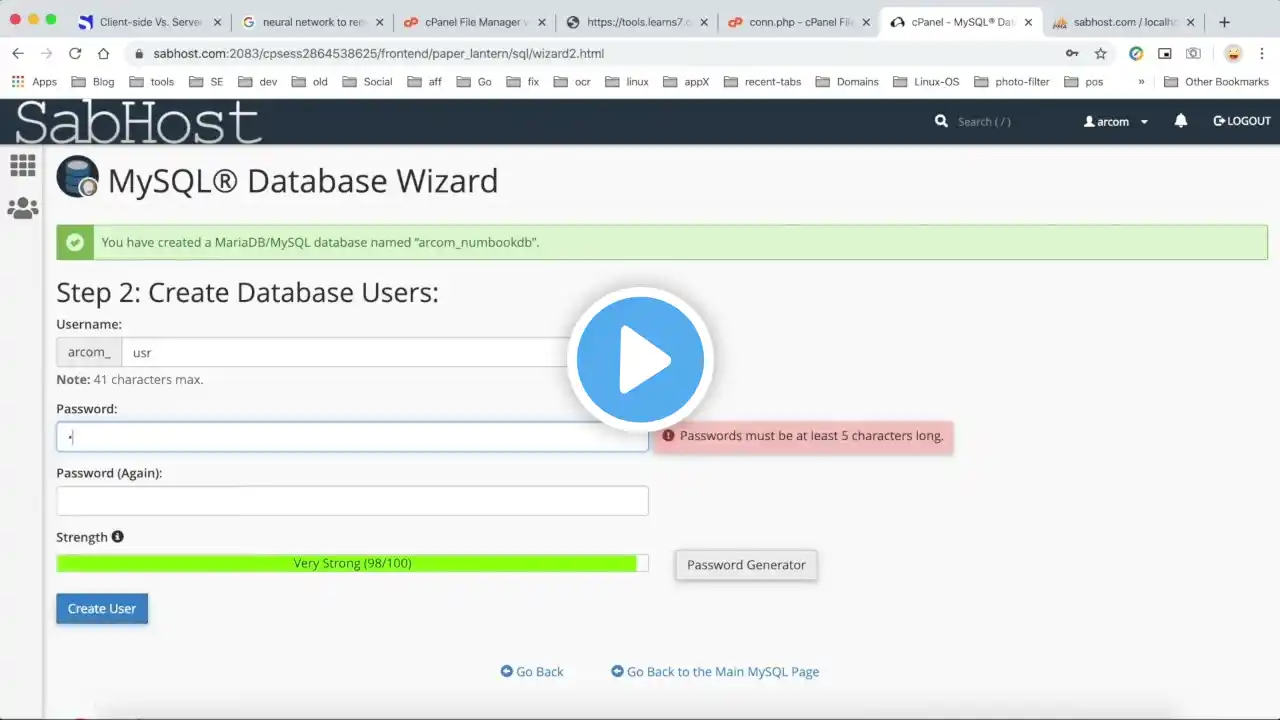Click the LOGOUT button
This screenshot has width=1280, height=720.
1242,121
